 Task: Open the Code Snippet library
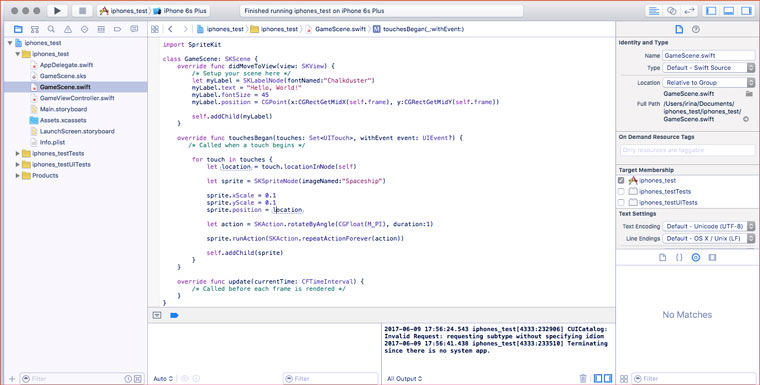pos(679,257)
